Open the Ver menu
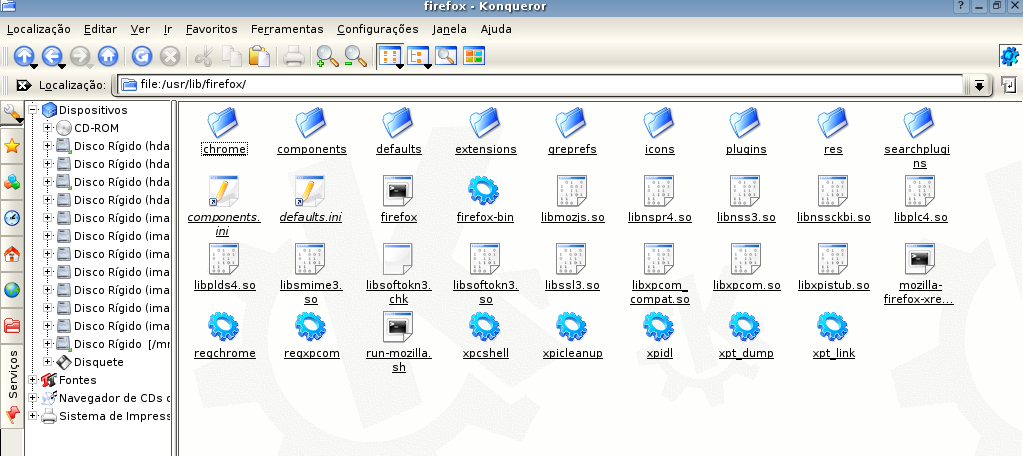The width and height of the screenshot is (1023, 456). pos(140,29)
